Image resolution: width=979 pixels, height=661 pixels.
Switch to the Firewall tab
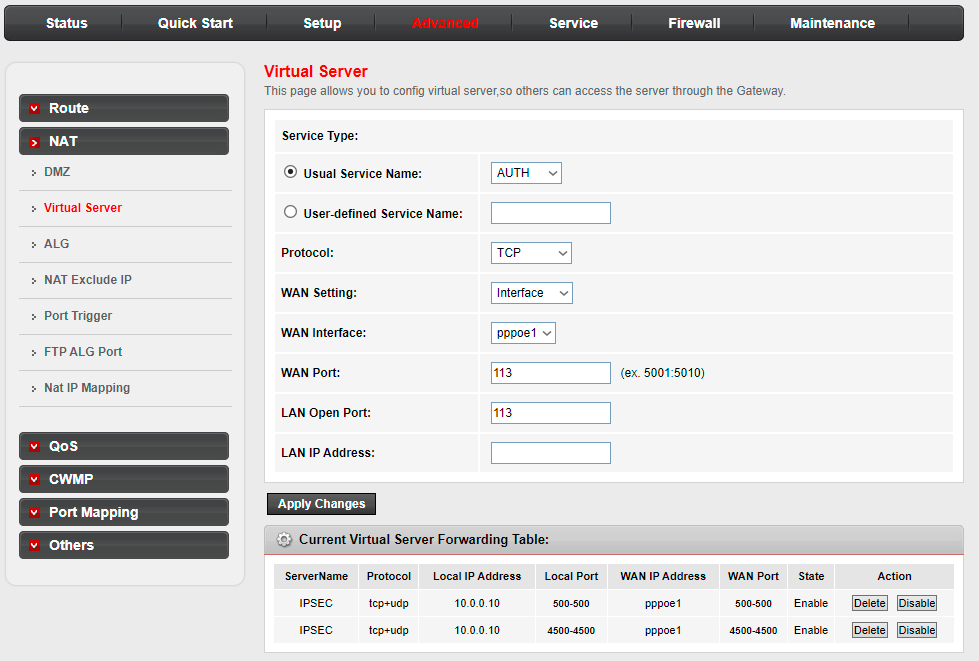pos(694,23)
